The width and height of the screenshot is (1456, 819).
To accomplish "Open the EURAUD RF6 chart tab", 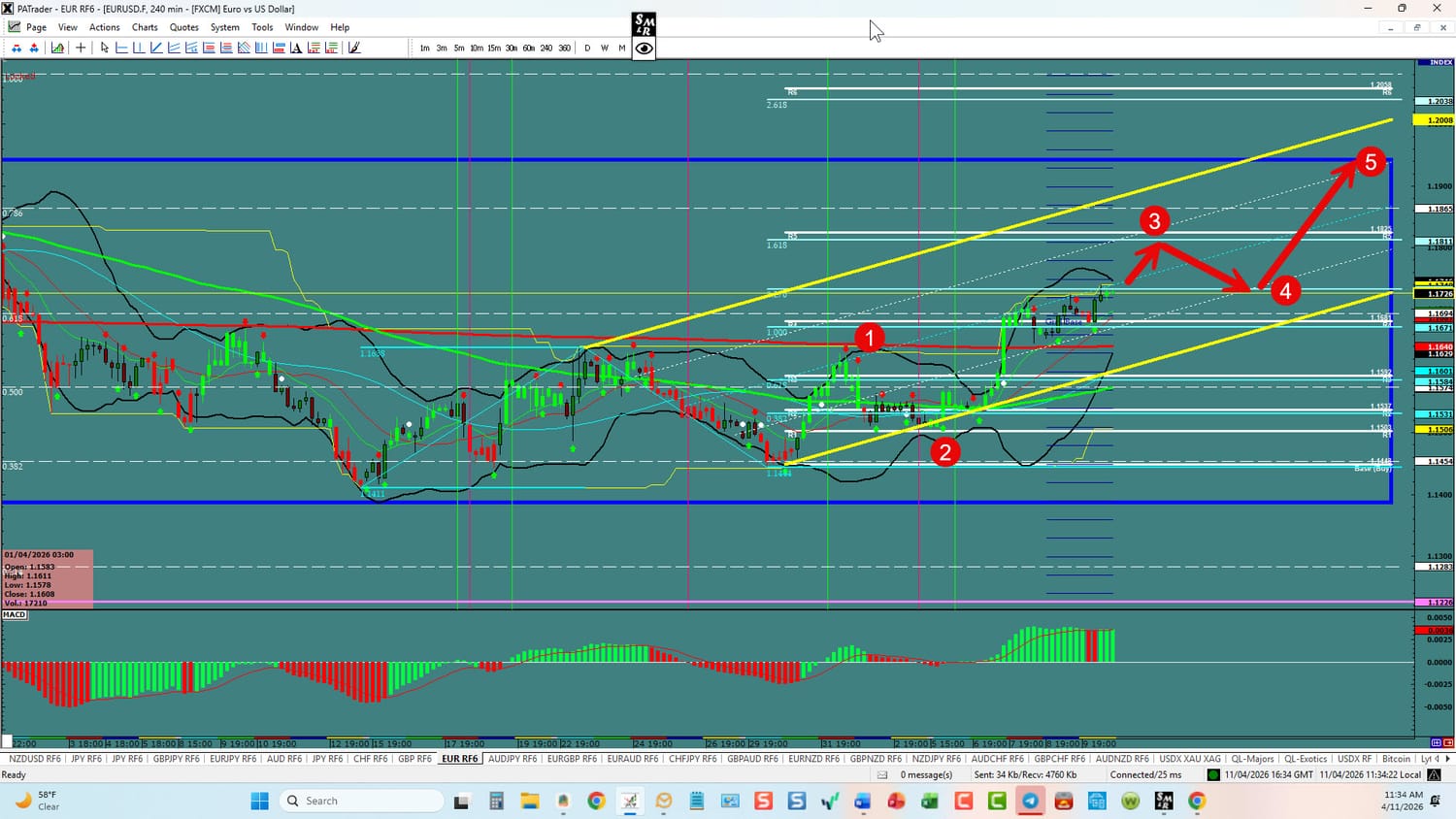I will tap(632, 759).
